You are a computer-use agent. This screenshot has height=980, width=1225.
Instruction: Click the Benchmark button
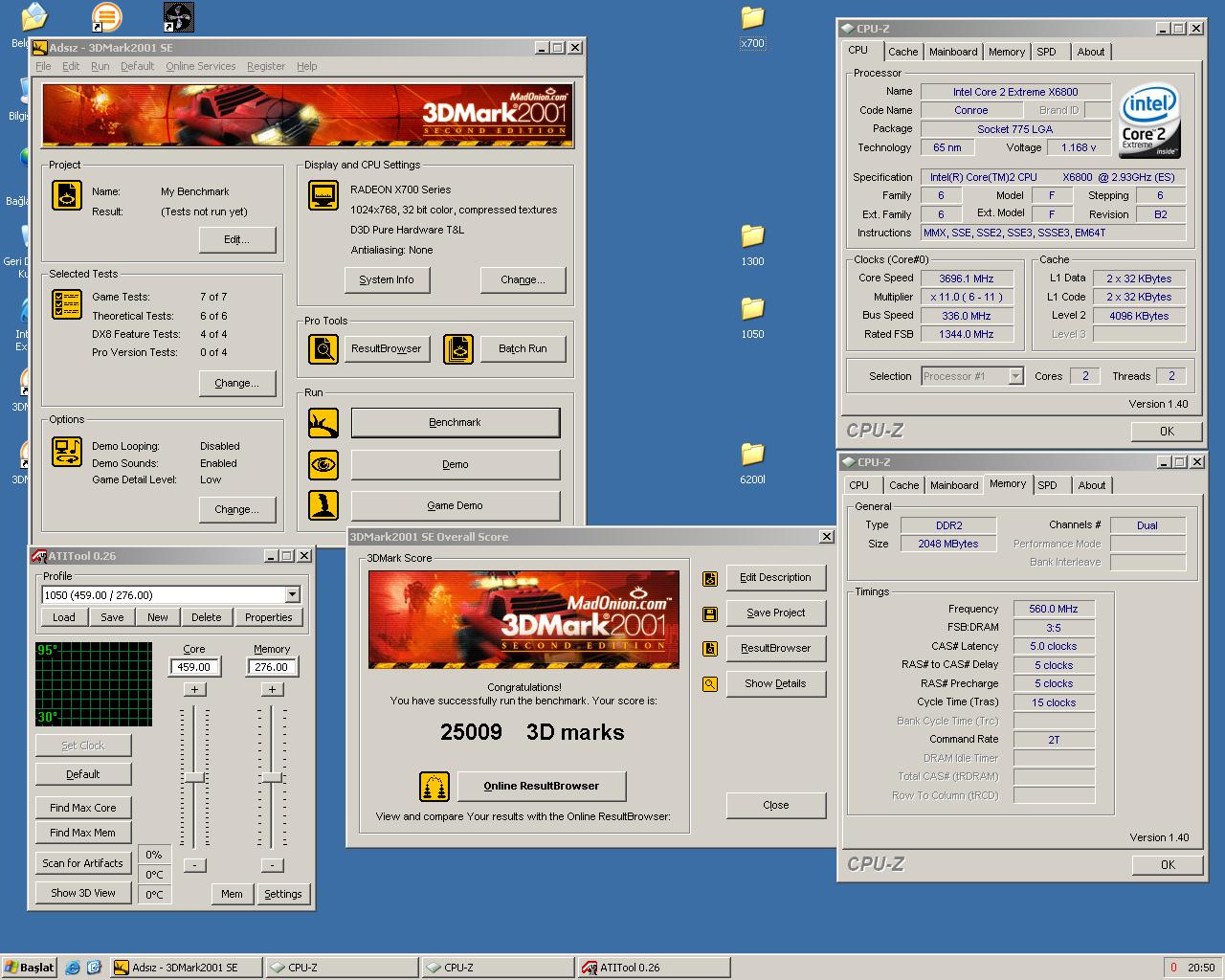coord(456,423)
